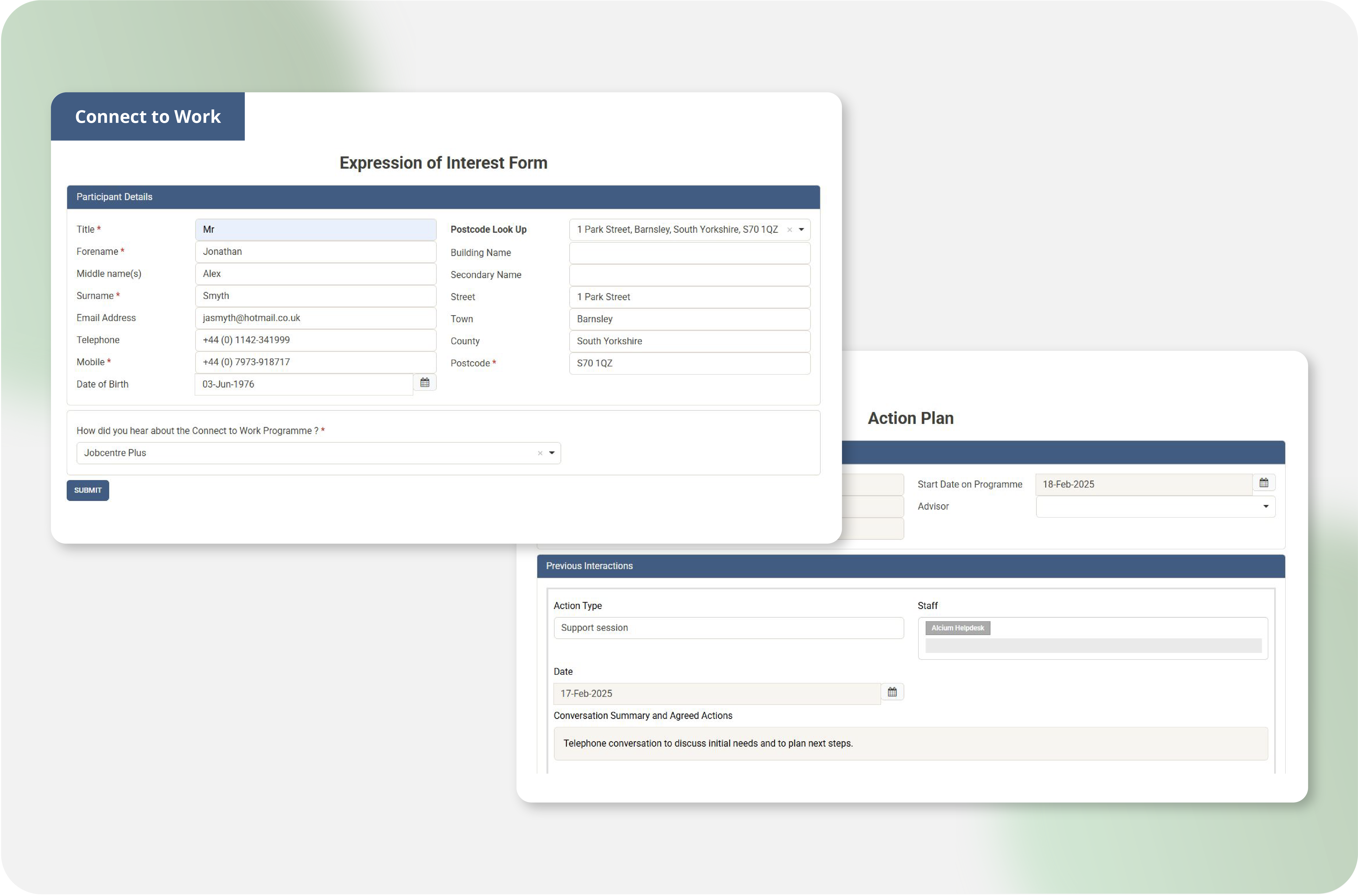
Task: Select the County field South Yorkshire
Action: [690, 341]
